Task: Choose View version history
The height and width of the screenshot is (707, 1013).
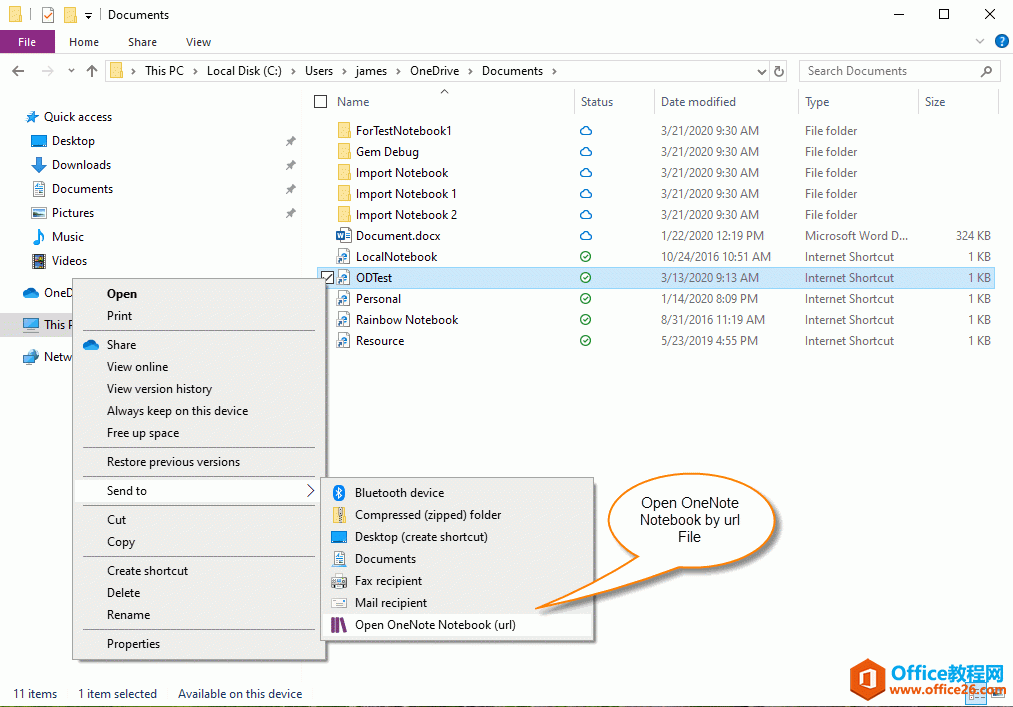Action: (198, 389)
